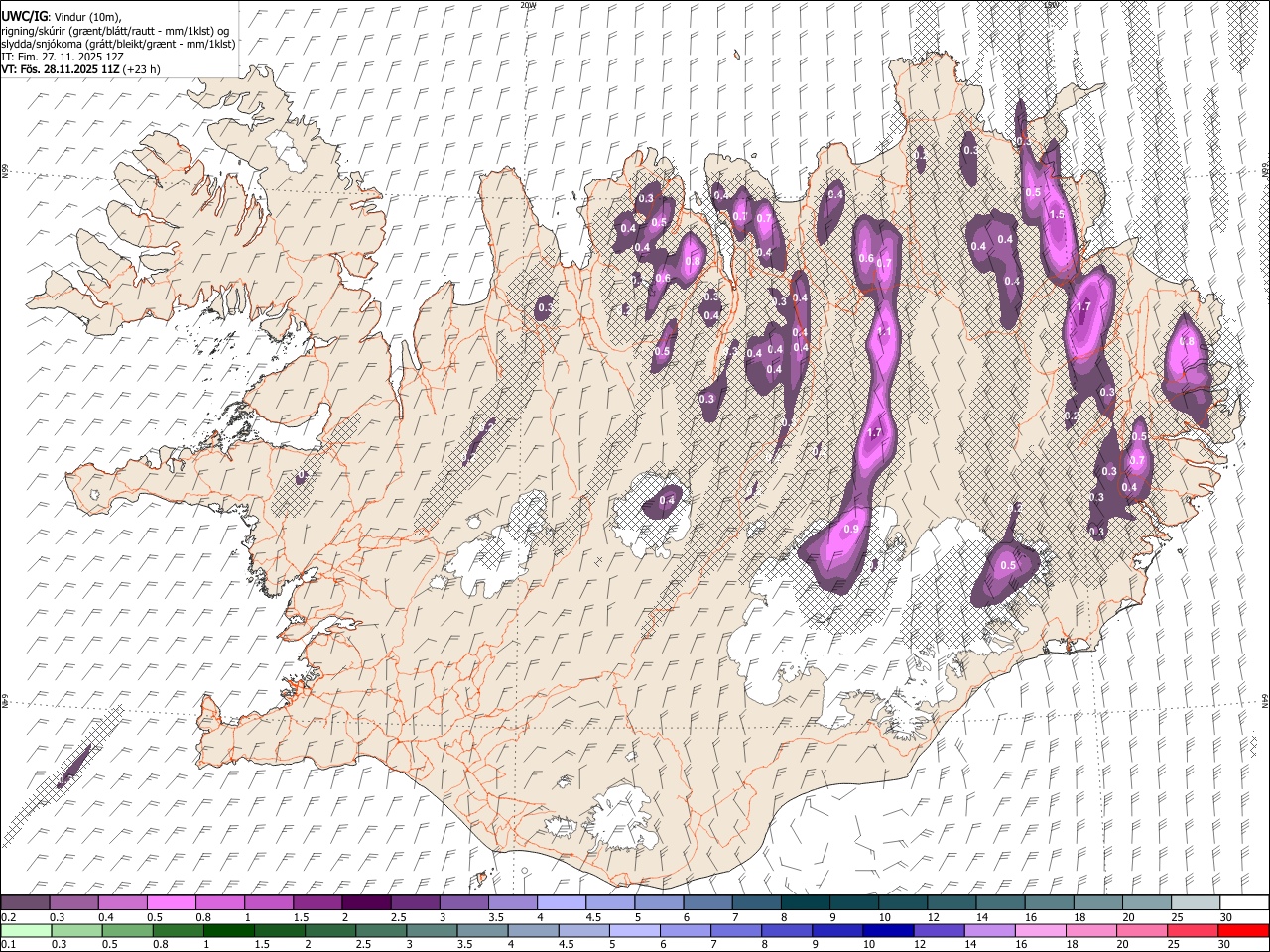Click the lightest green rain swatch between 0.1 and 0.3

pos(25,930)
